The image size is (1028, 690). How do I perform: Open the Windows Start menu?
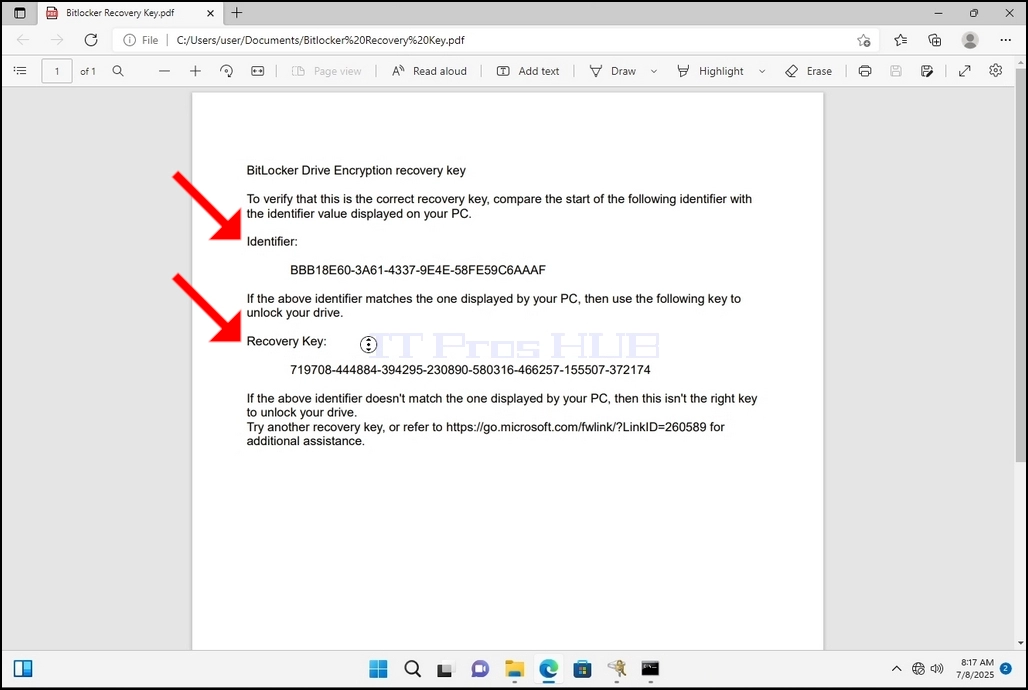(378, 669)
